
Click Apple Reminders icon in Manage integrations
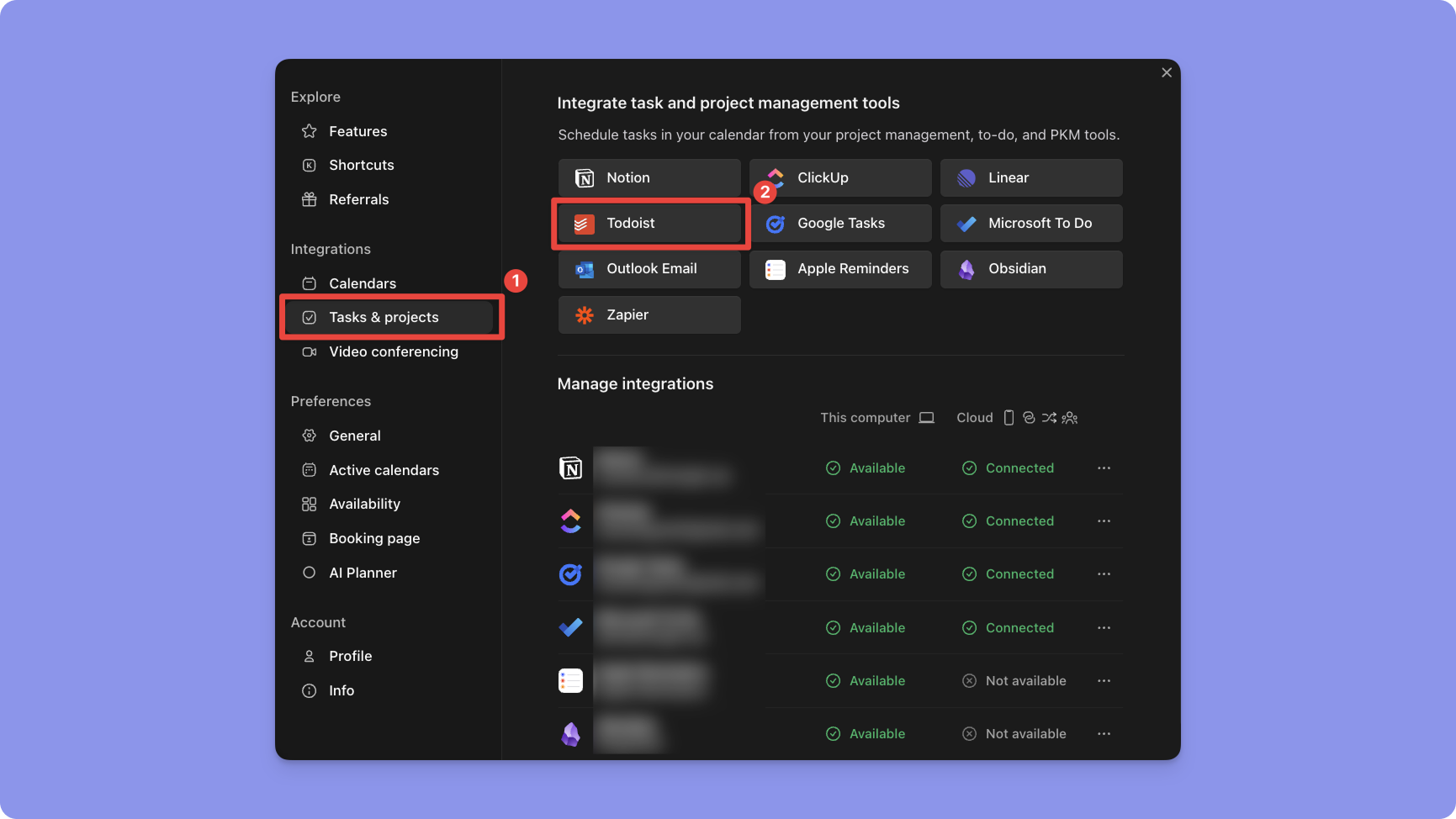[571, 680]
